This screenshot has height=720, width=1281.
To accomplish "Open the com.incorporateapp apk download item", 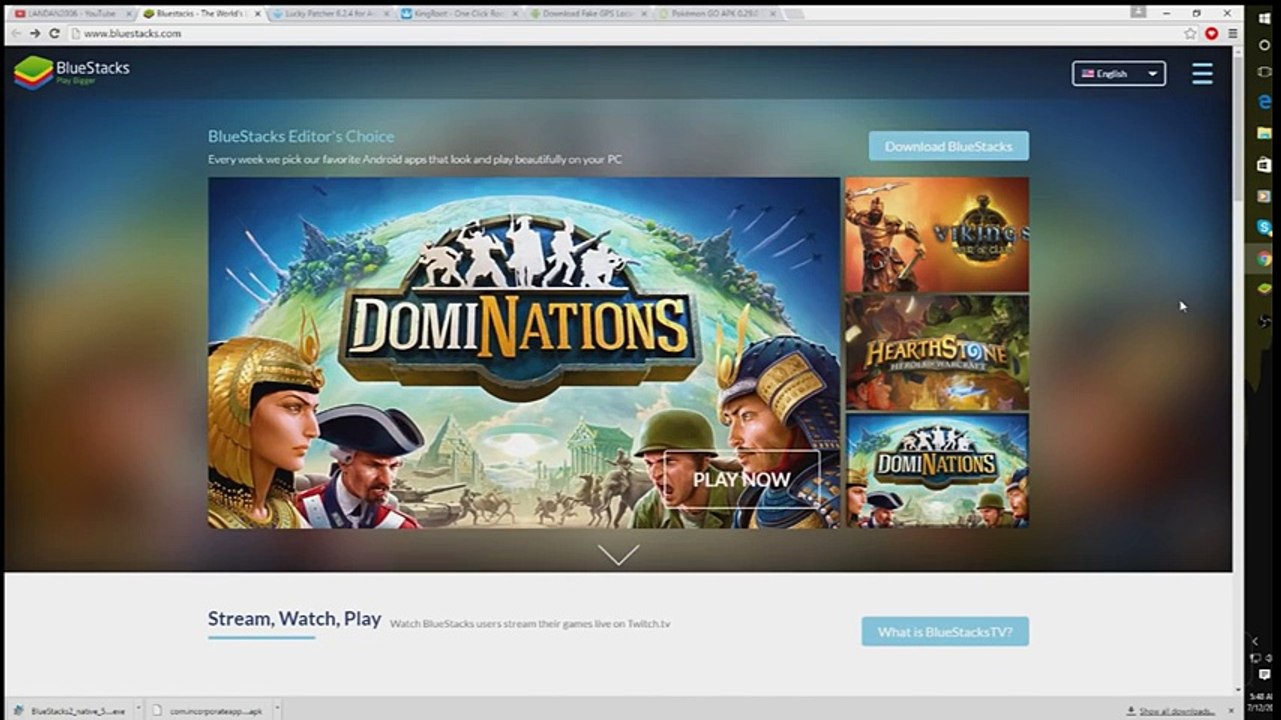I will point(207,711).
